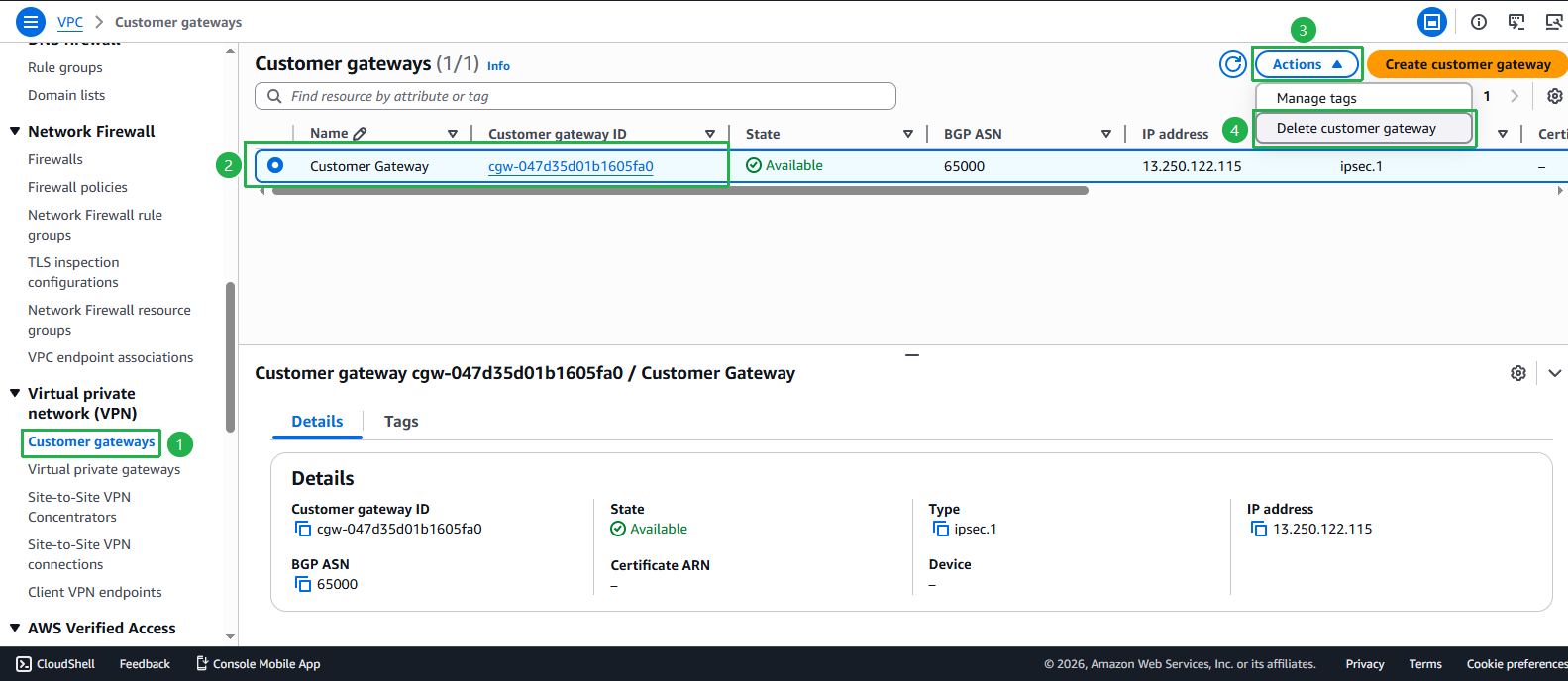The width and height of the screenshot is (1568, 681).
Task: Sort by the Name column arrow
Action: click(x=453, y=134)
